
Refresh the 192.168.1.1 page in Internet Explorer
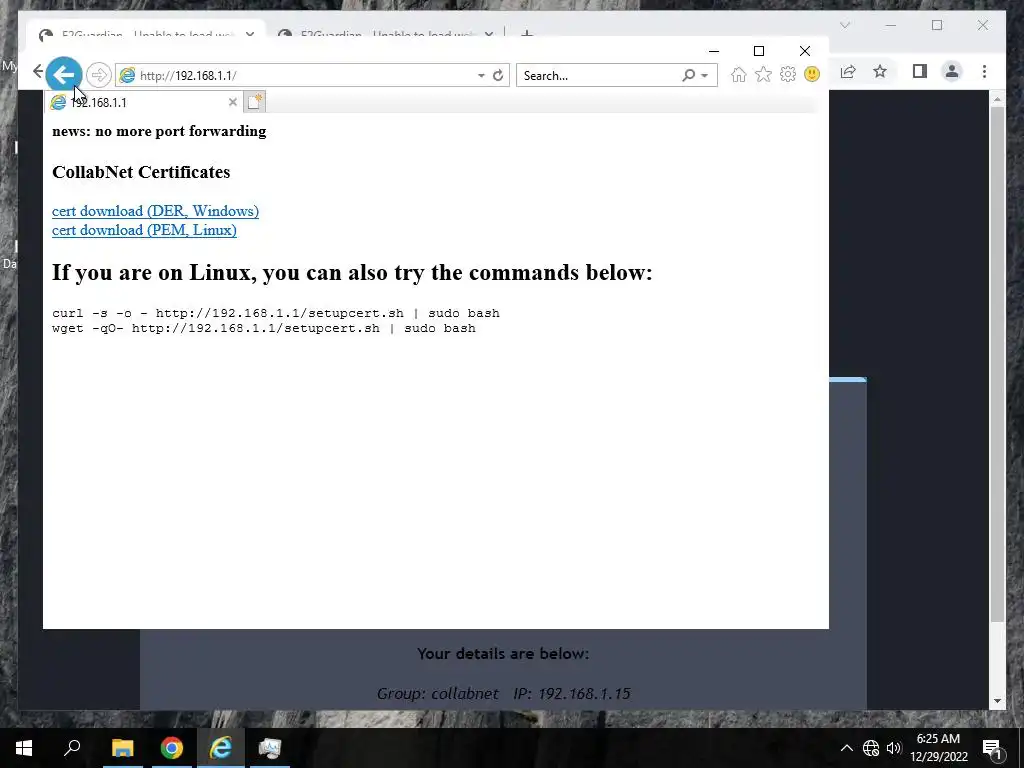498,75
